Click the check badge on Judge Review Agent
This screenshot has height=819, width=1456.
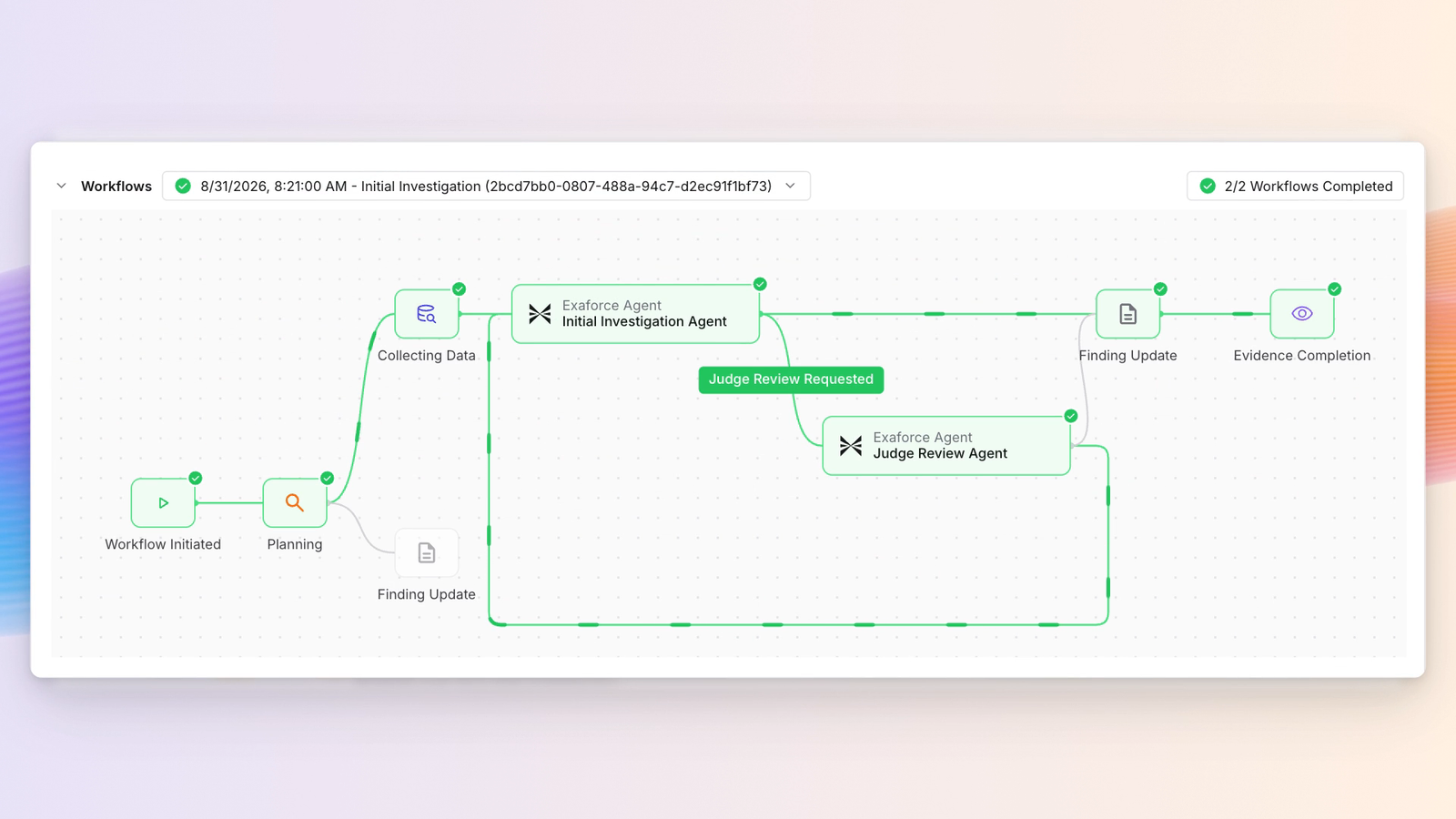click(1071, 416)
